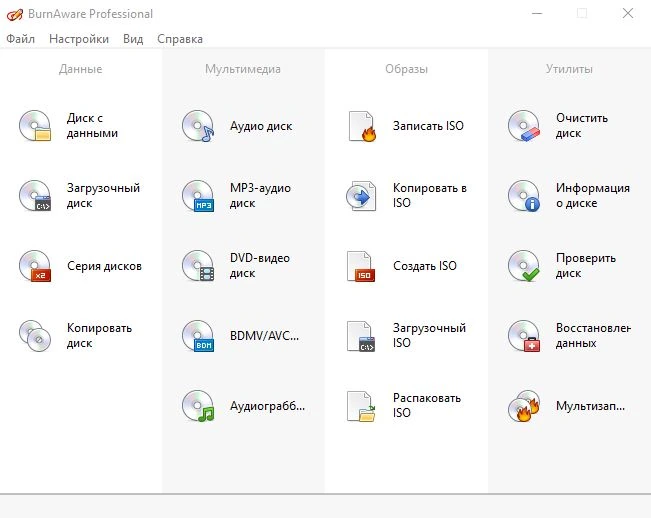Open the BDMV/AVC... BDM disc icon
Screen dimensions: 651x518
(198, 336)
